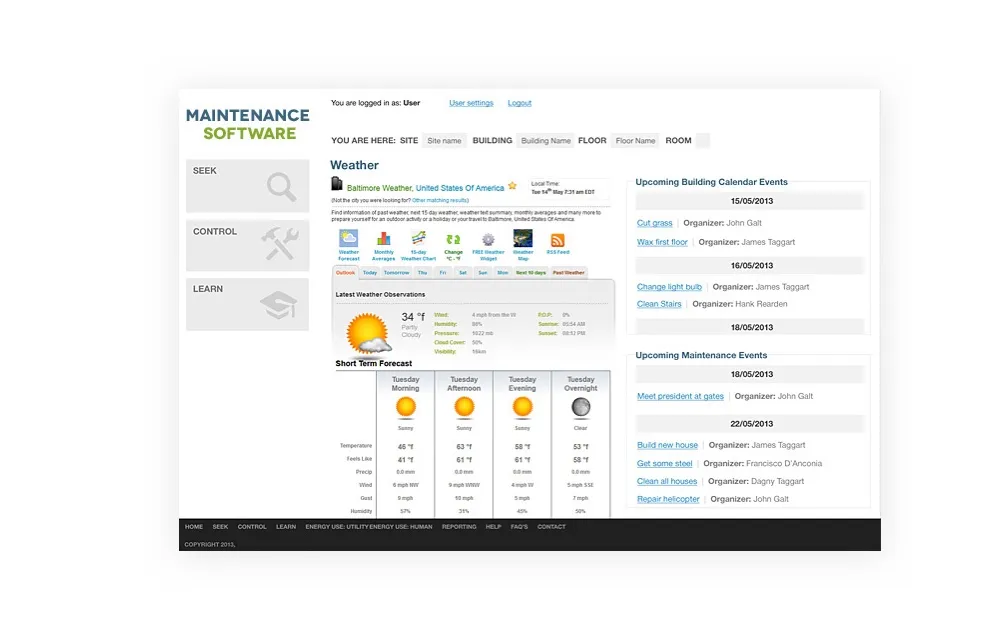Open the Change light bulb event
Viewport: 1000px width, 640px height.
[669, 287]
